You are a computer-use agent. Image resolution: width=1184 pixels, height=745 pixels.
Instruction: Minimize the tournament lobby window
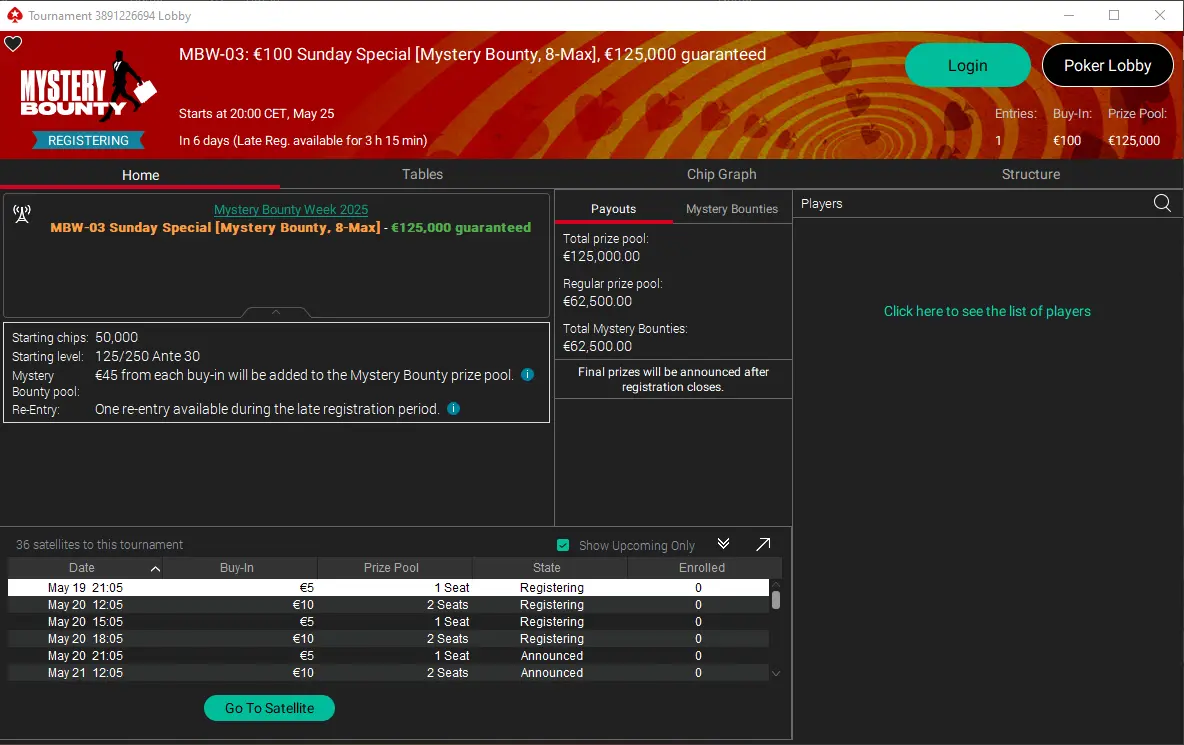click(1068, 15)
